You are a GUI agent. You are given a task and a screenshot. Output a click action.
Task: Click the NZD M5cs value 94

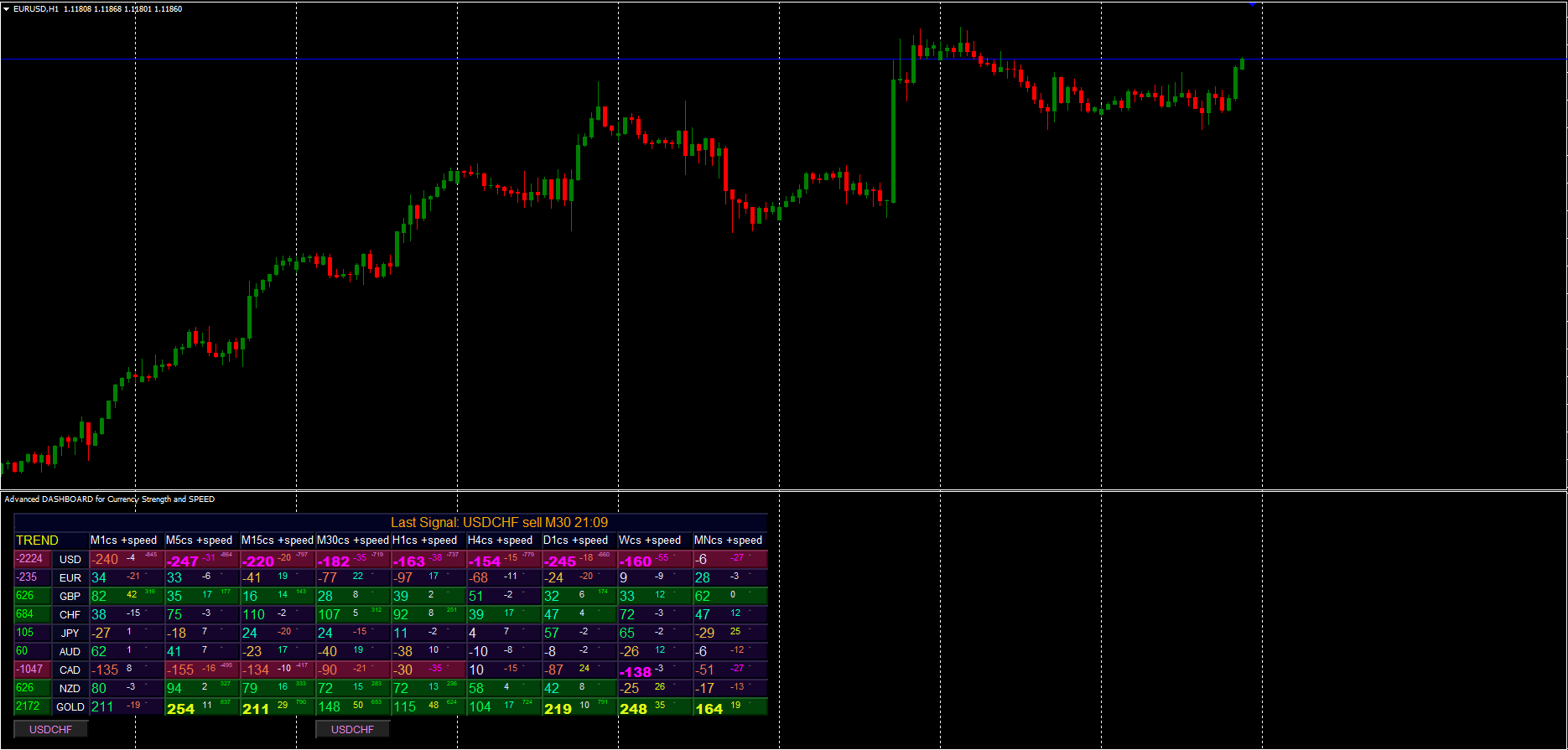[174, 689]
